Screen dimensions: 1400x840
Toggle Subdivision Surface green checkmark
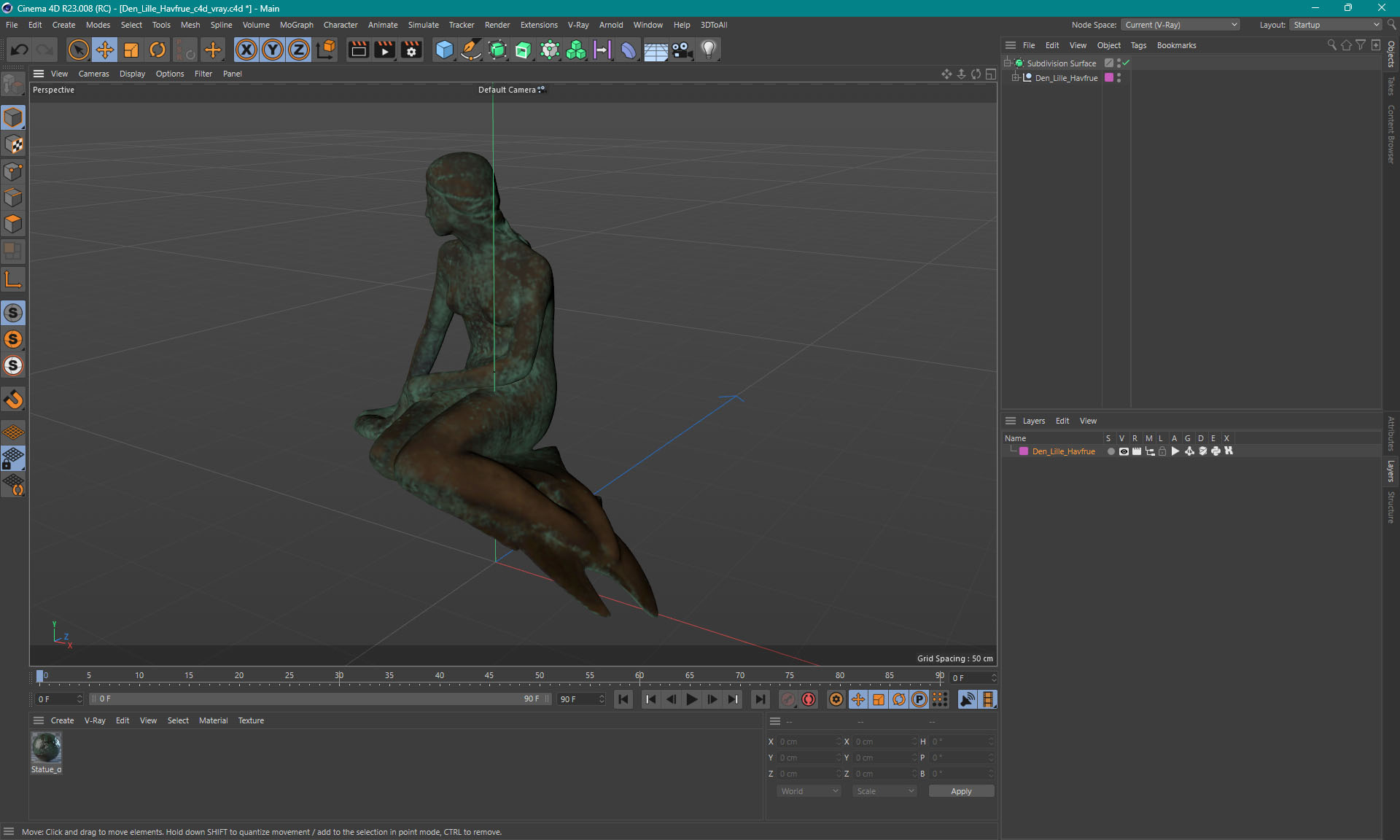pos(1127,63)
